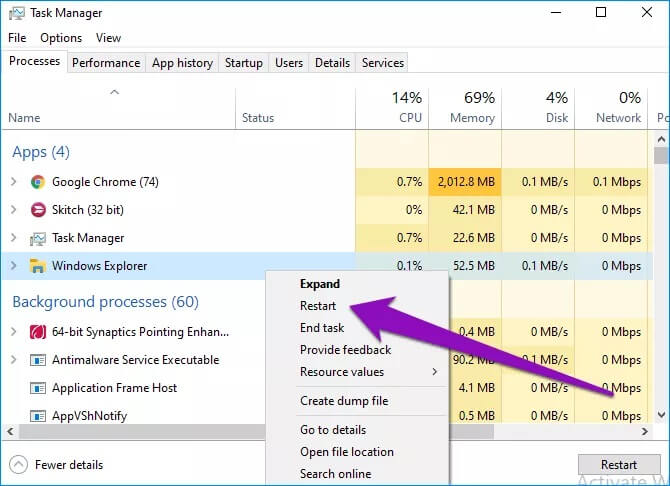670x486 pixels.
Task: Click the Restart button at bottom right
Action: point(619,464)
